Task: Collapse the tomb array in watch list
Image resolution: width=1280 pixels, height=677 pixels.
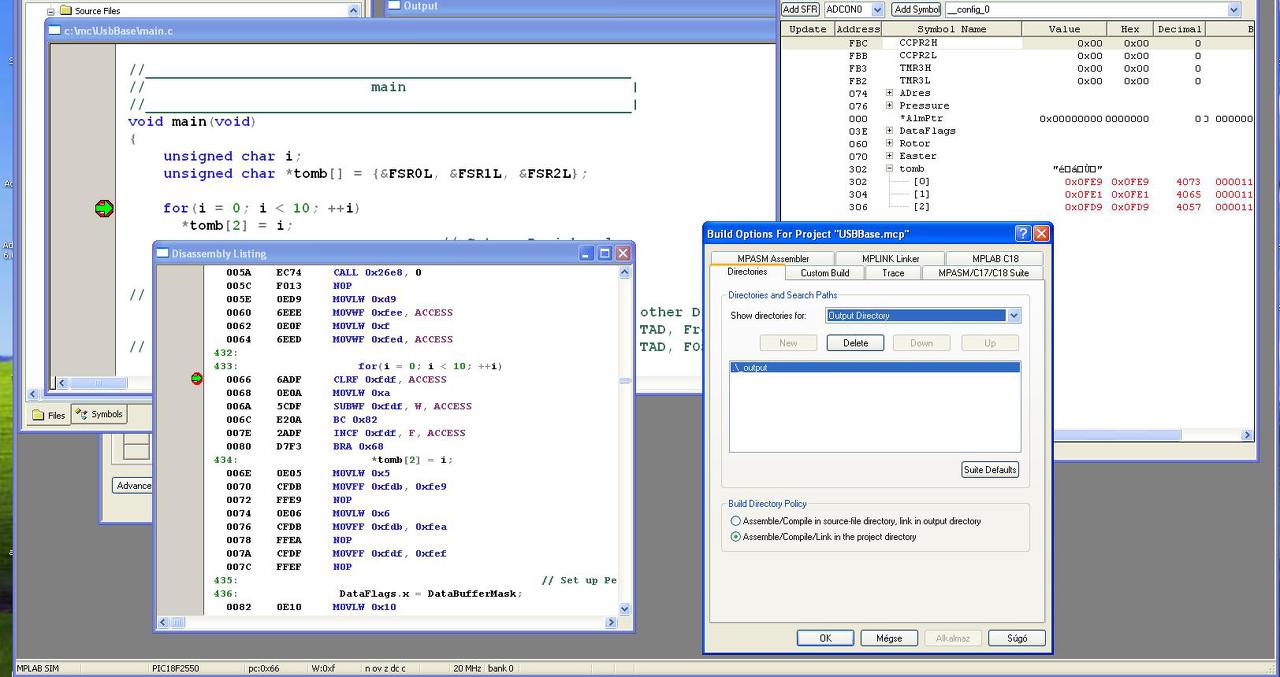Action: [x=889, y=169]
